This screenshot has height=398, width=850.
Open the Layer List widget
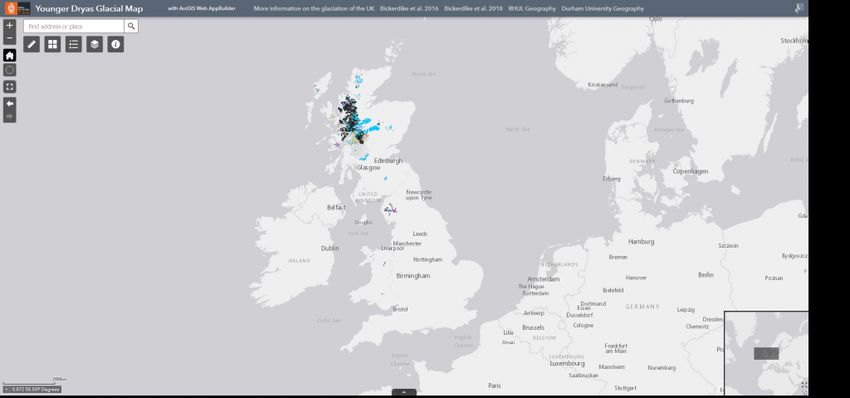tap(95, 44)
